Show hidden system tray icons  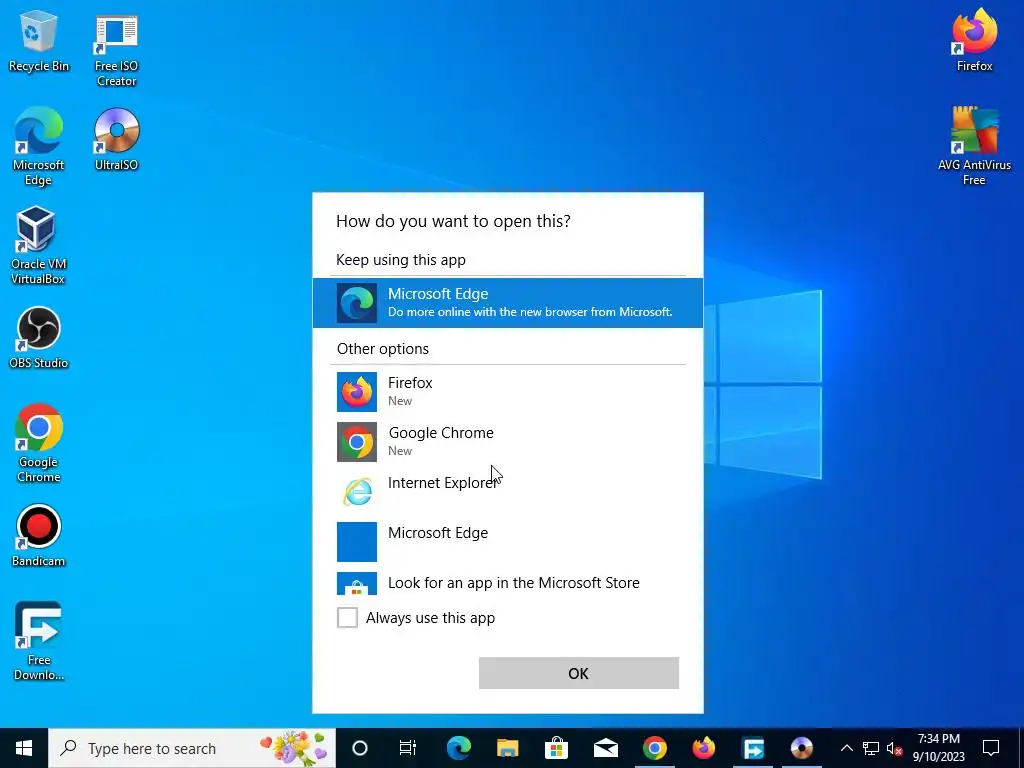tap(846, 748)
